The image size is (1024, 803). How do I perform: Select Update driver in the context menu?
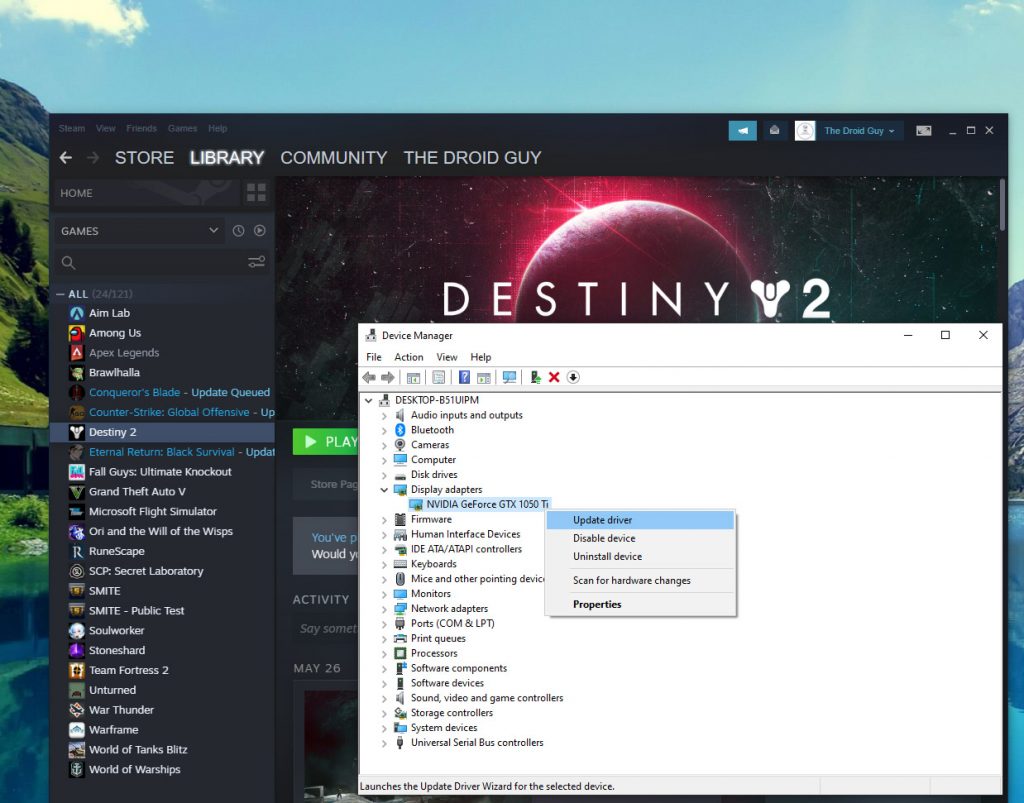(x=641, y=520)
